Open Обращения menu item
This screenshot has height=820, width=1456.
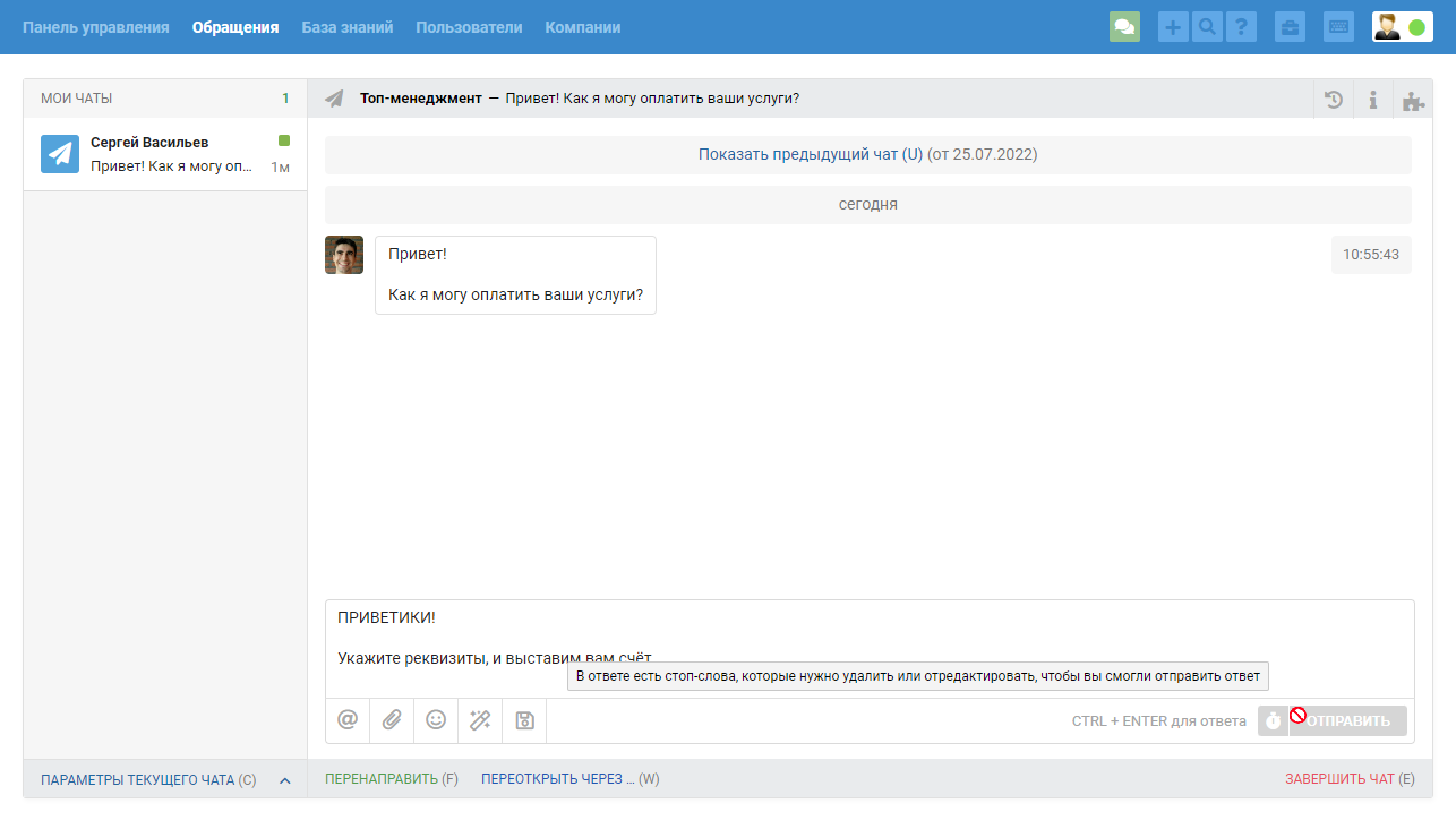[235, 27]
